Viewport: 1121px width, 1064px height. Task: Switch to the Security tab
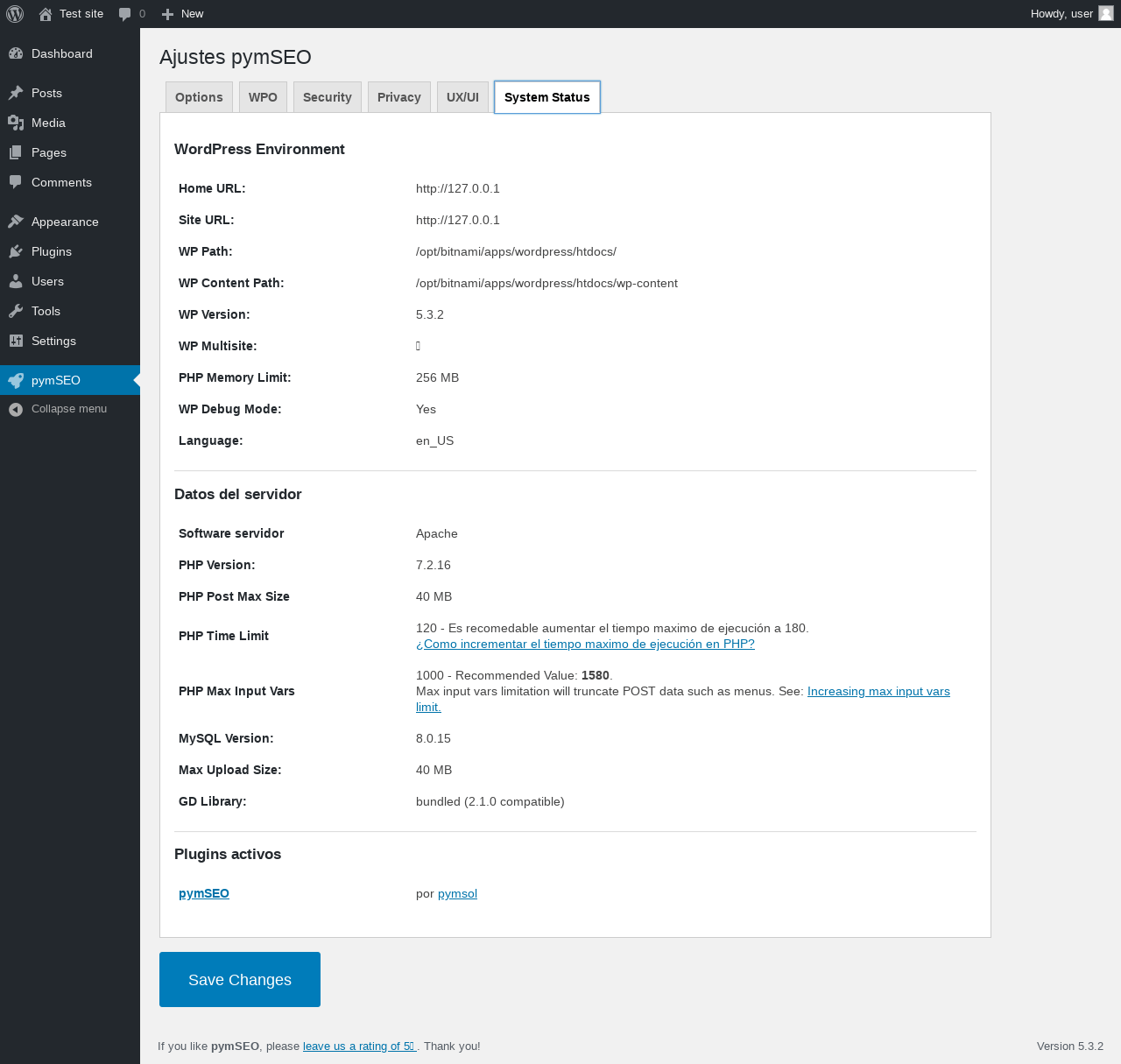click(x=328, y=97)
